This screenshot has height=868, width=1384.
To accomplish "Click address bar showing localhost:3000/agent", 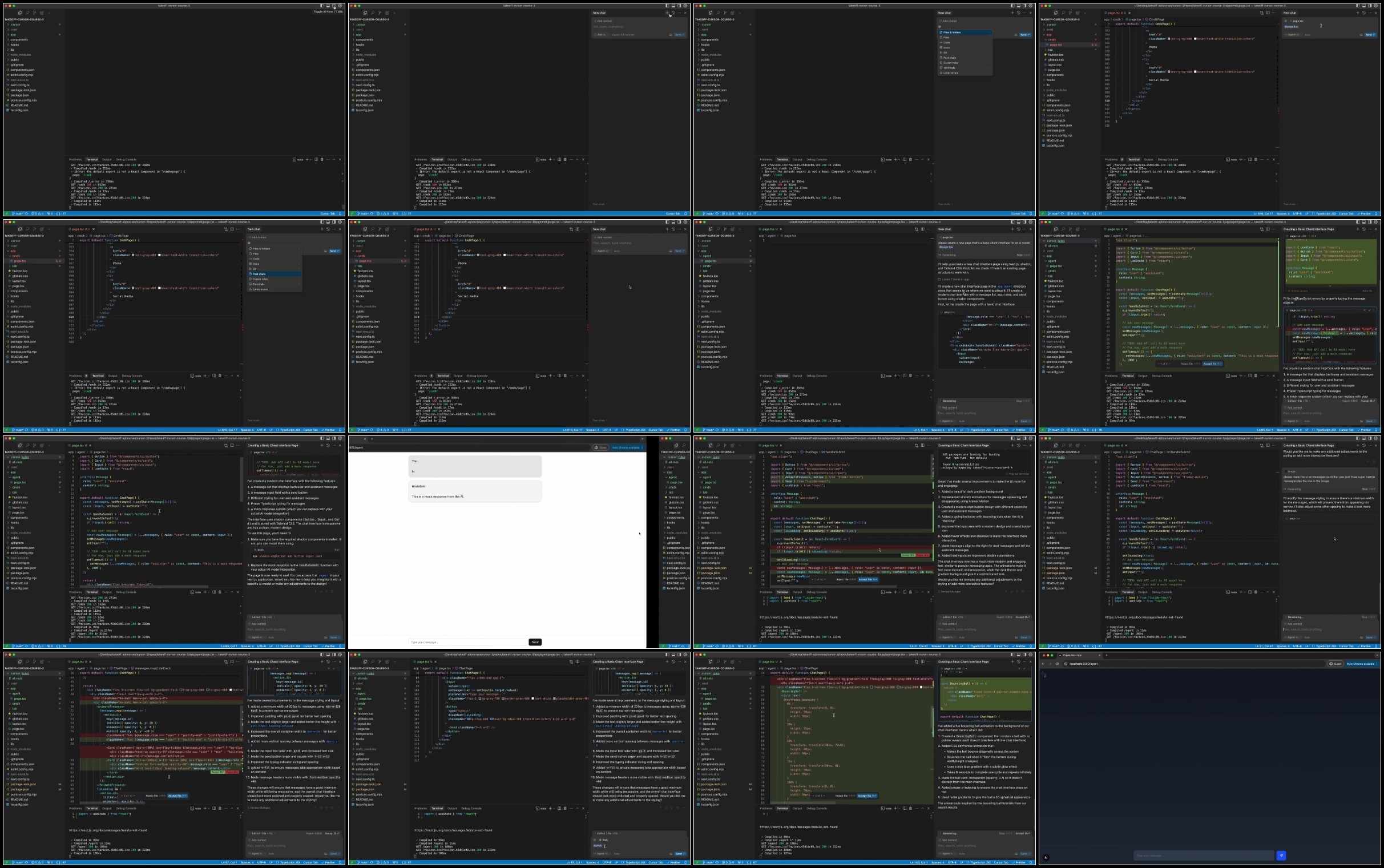I will coord(1194,664).
